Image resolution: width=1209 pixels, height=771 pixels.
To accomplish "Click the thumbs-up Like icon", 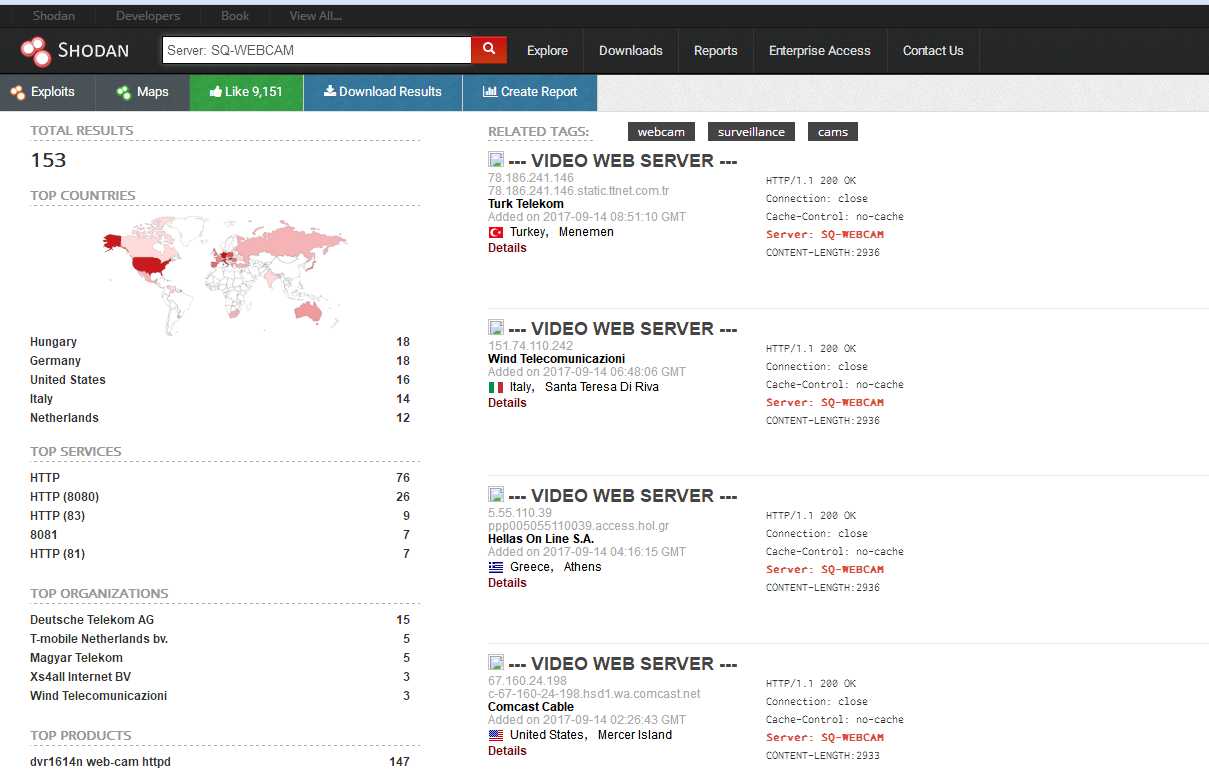I will pyautogui.click(x=215, y=92).
